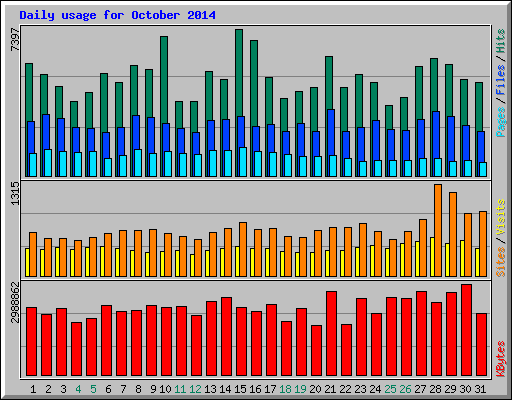Select the green hits bar for day 1

(x=29, y=92)
